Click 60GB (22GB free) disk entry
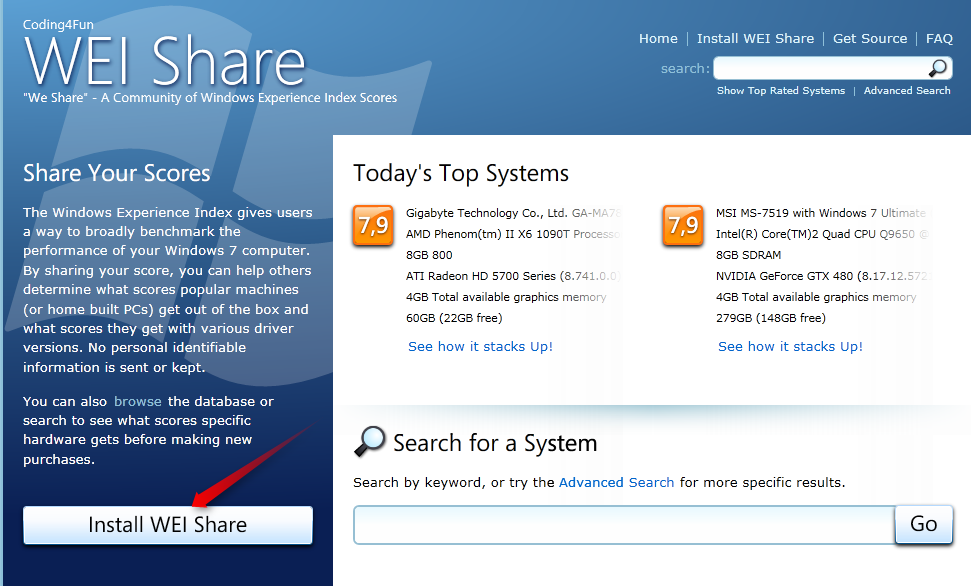 pos(454,318)
